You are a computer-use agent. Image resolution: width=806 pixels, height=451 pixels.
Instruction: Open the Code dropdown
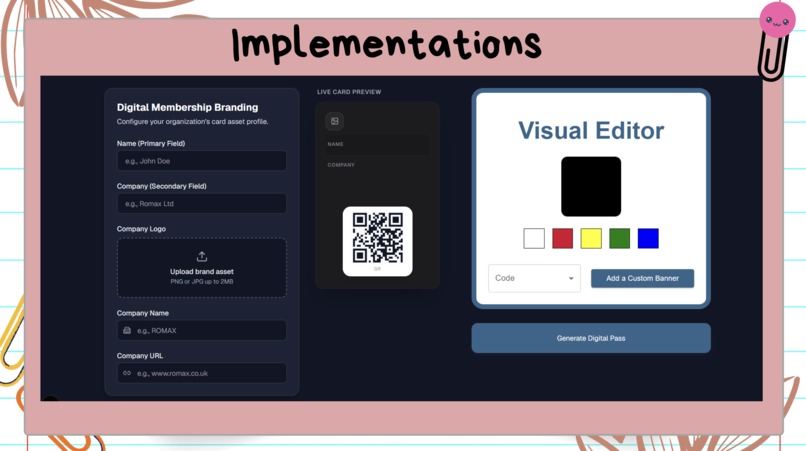pos(534,278)
